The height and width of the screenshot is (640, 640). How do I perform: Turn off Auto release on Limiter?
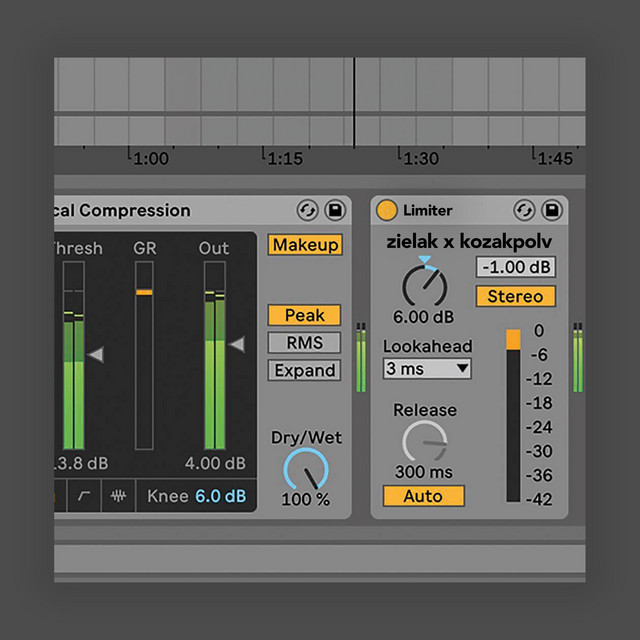pos(424,496)
